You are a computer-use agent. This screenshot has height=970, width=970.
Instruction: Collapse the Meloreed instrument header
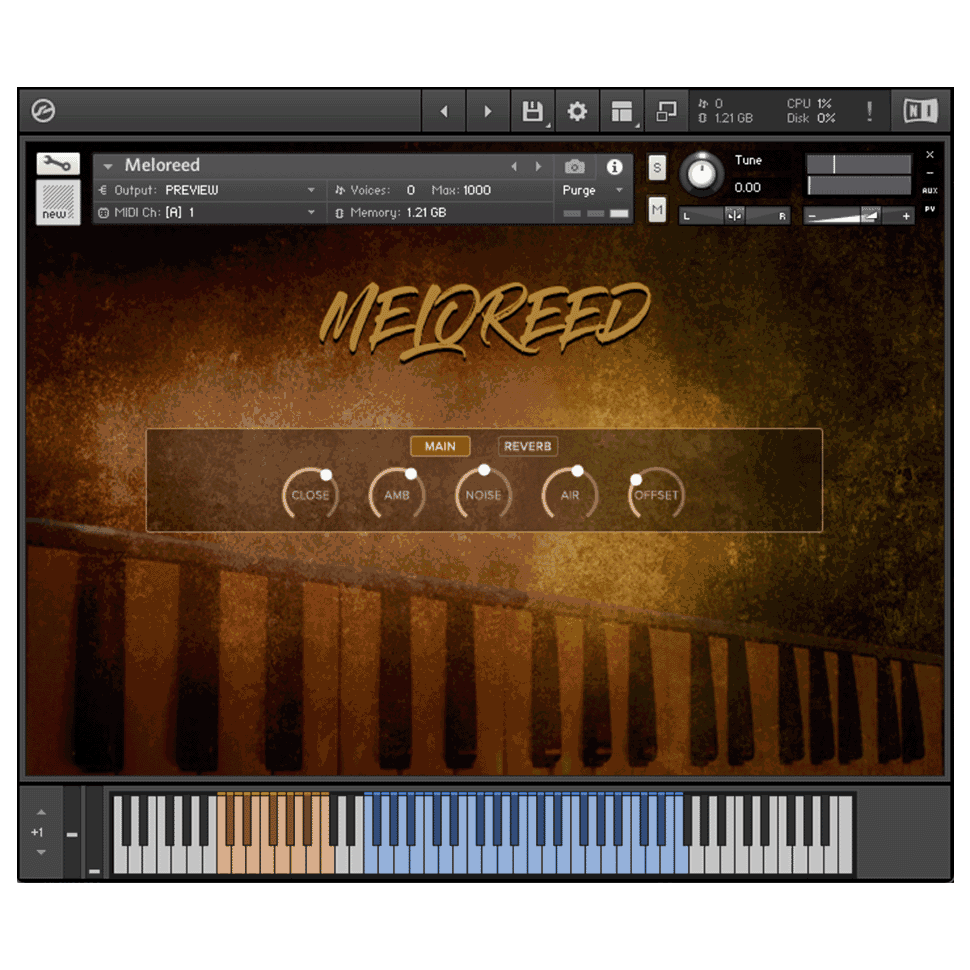[107, 164]
